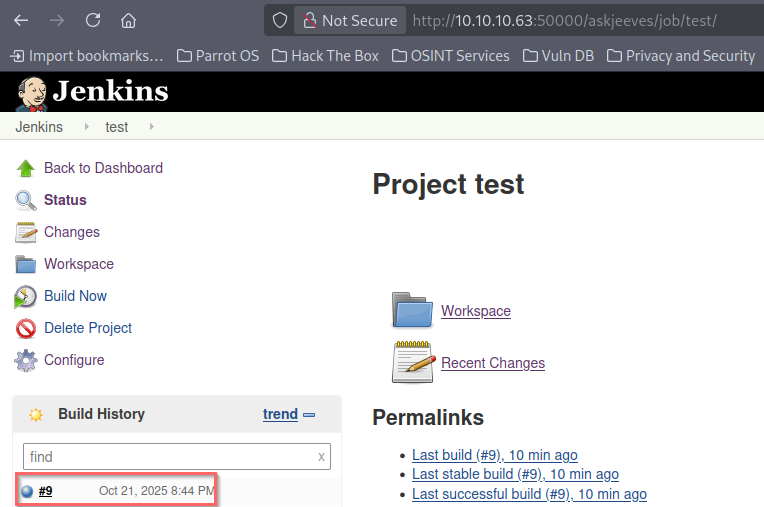The height and width of the screenshot is (507, 764).
Task: Collapse build history using the minus icon
Action: pos(309,415)
